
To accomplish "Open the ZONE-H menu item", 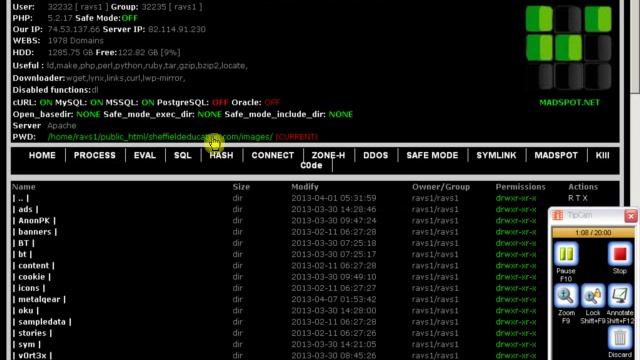I will point(328,155).
